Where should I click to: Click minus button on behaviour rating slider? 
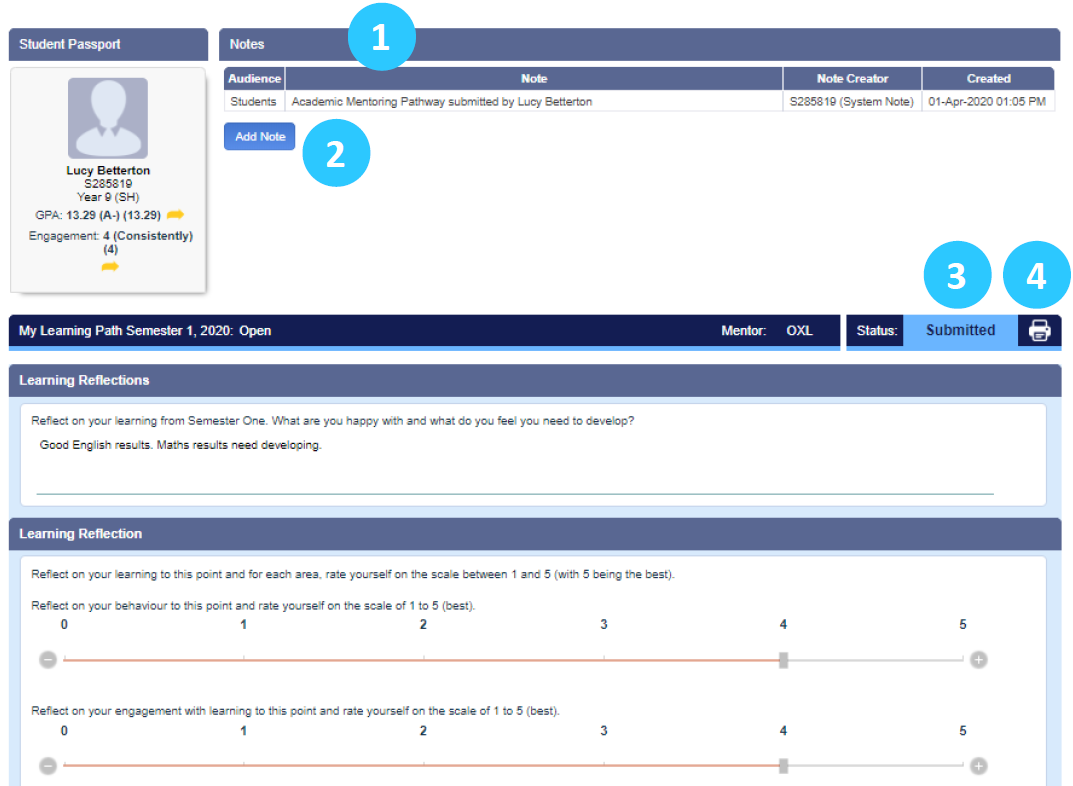(x=48, y=659)
